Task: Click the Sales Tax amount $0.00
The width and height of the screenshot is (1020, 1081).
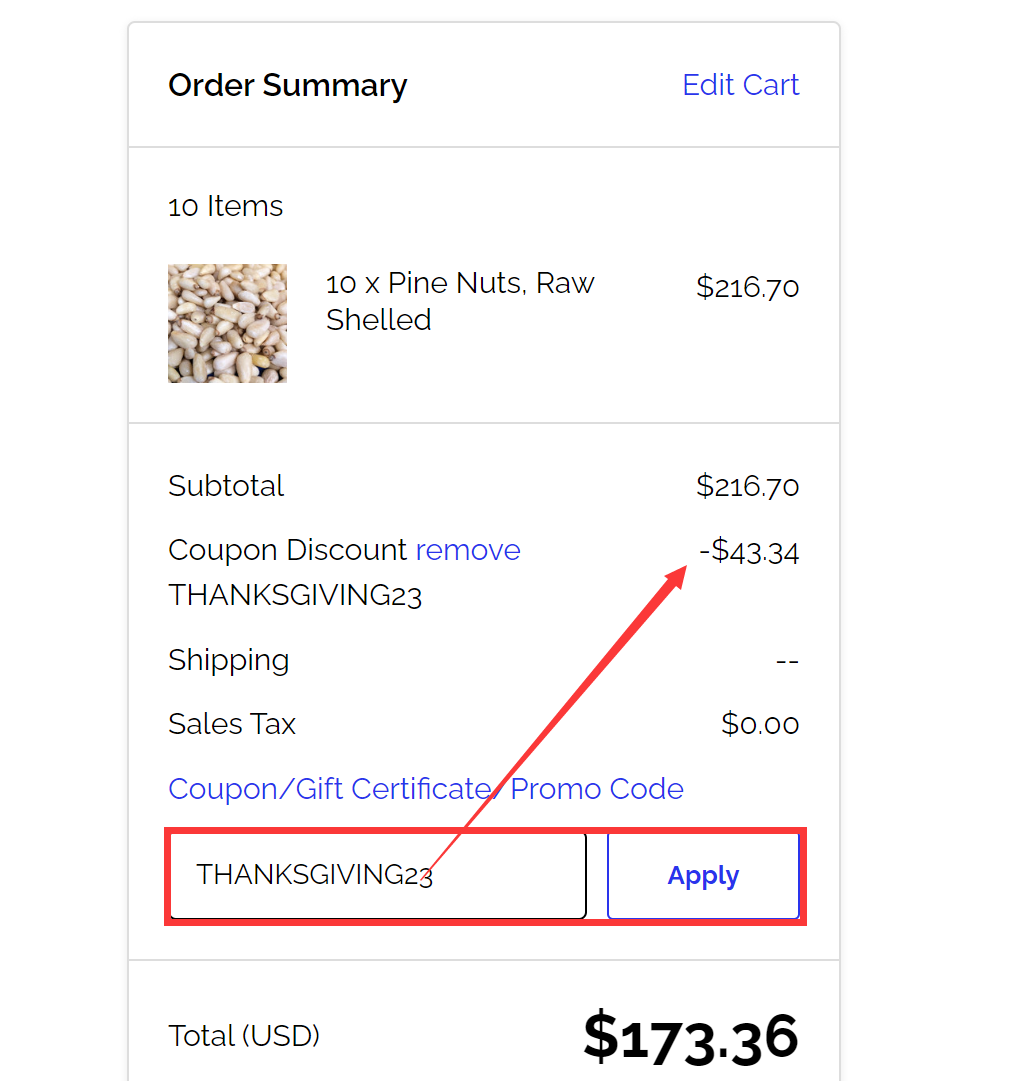Action: [x=760, y=724]
